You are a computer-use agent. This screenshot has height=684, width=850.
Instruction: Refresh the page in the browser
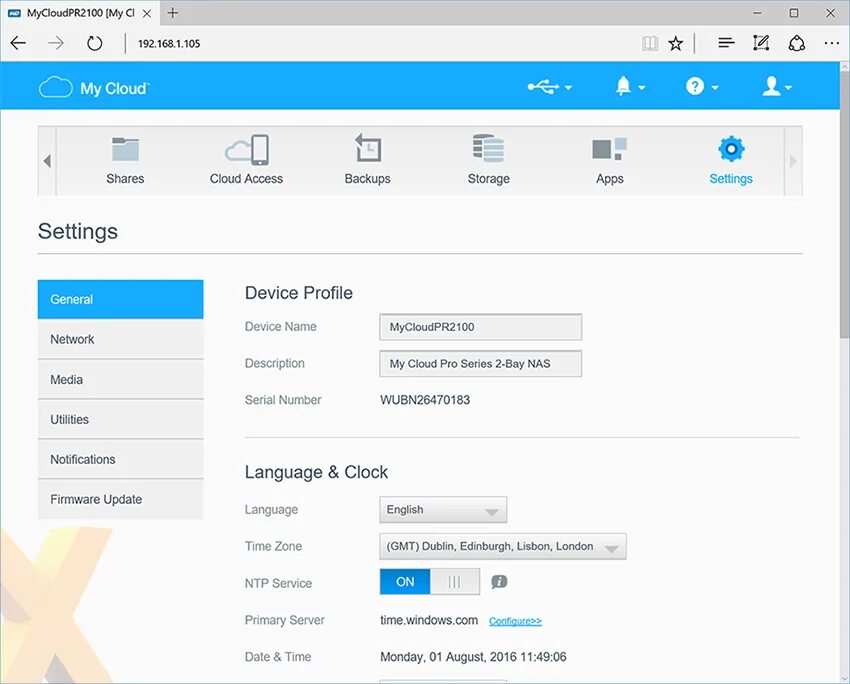[94, 43]
